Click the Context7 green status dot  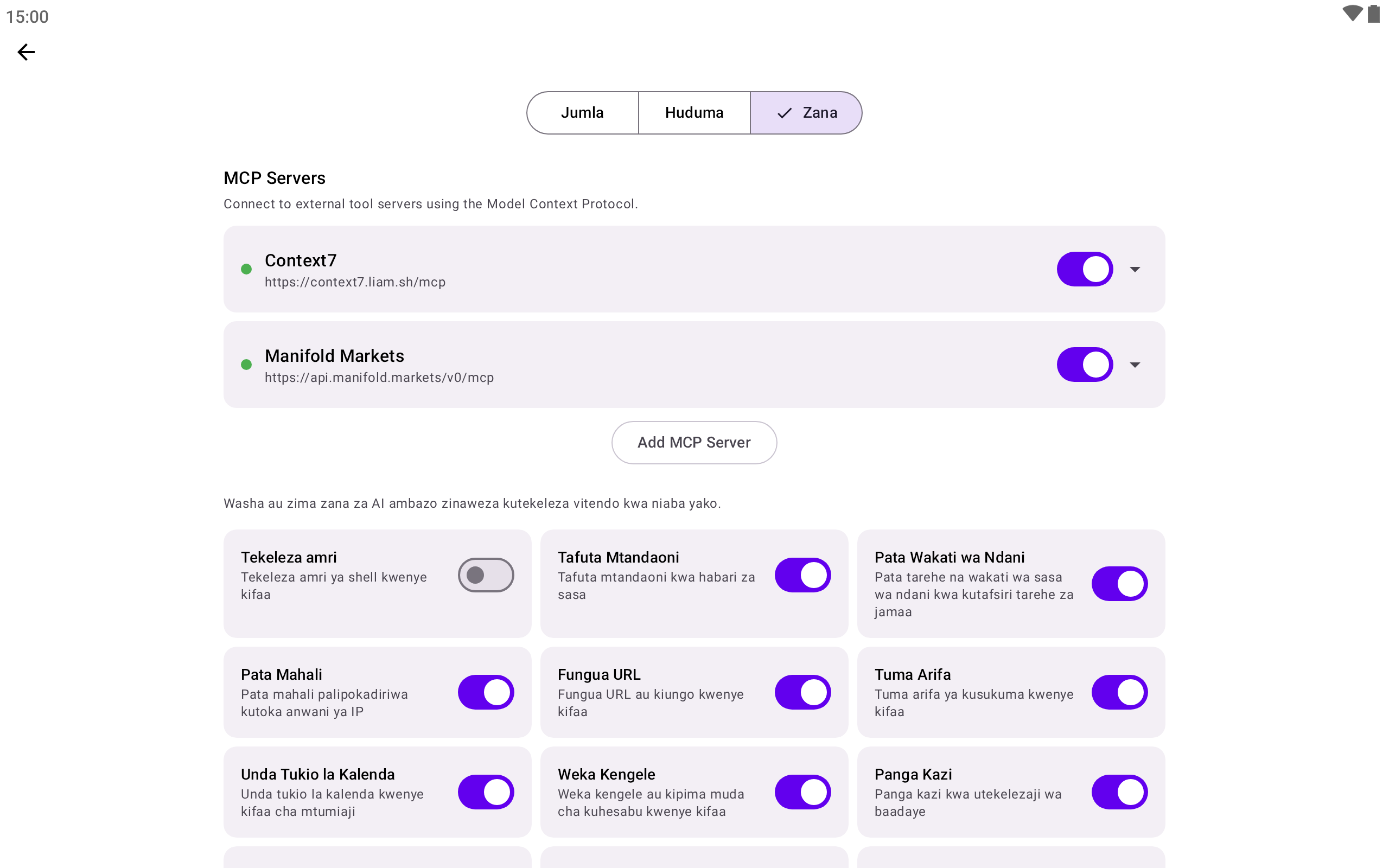246,269
